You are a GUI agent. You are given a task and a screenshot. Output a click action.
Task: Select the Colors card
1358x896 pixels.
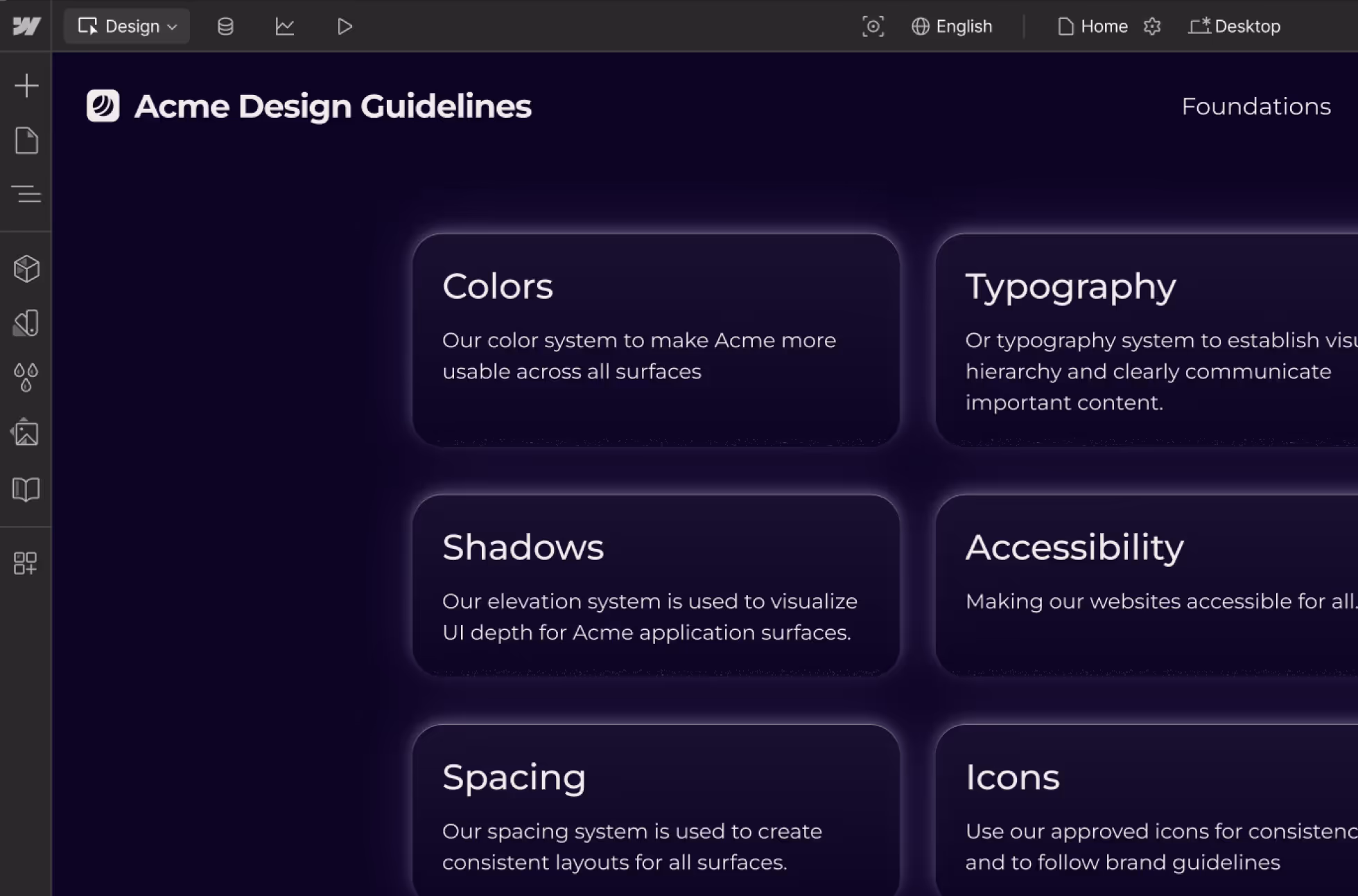pos(655,340)
